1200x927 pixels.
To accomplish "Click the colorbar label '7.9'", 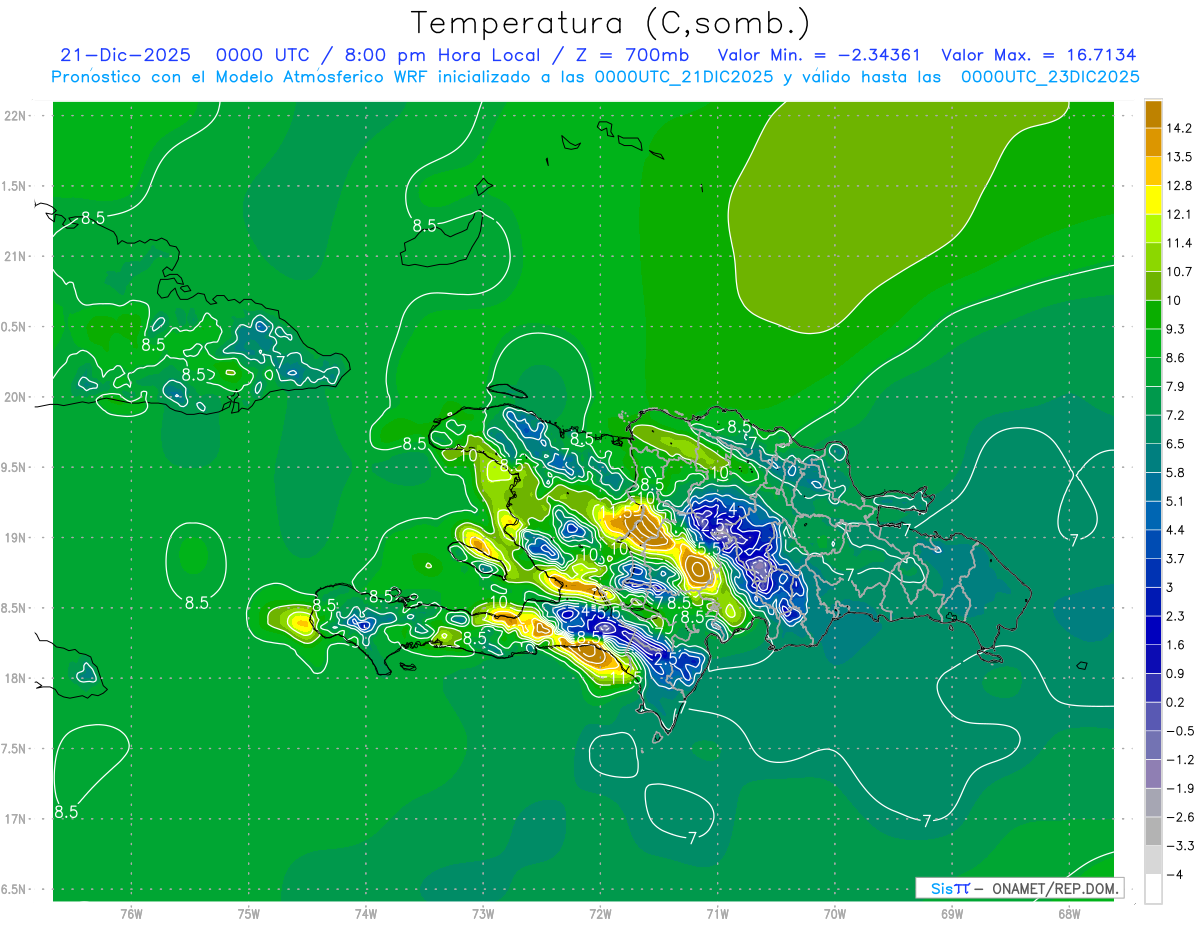I will coord(1175,387).
